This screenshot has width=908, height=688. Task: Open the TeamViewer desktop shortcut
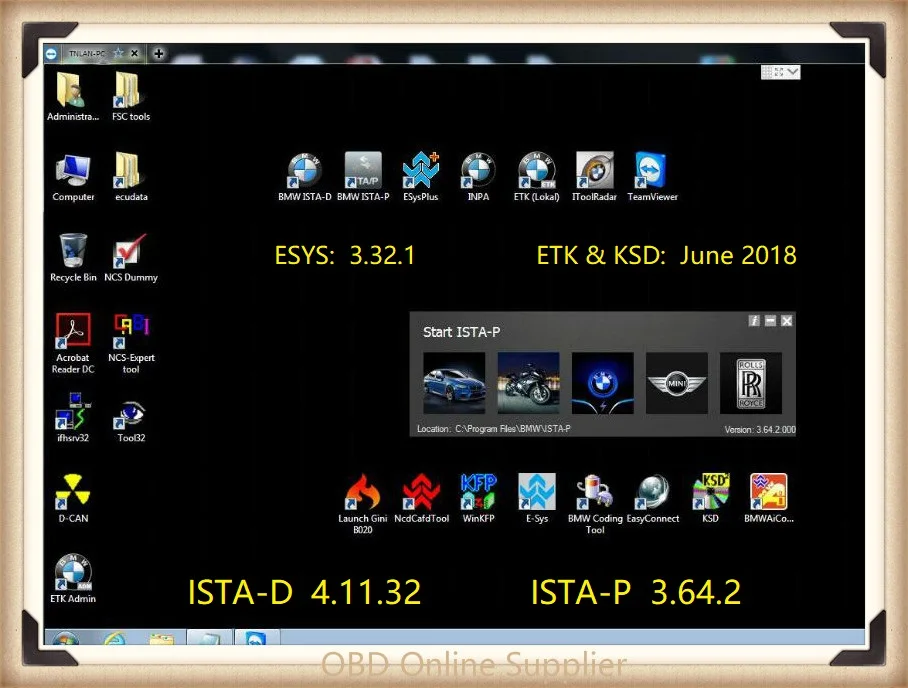[652, 177]
